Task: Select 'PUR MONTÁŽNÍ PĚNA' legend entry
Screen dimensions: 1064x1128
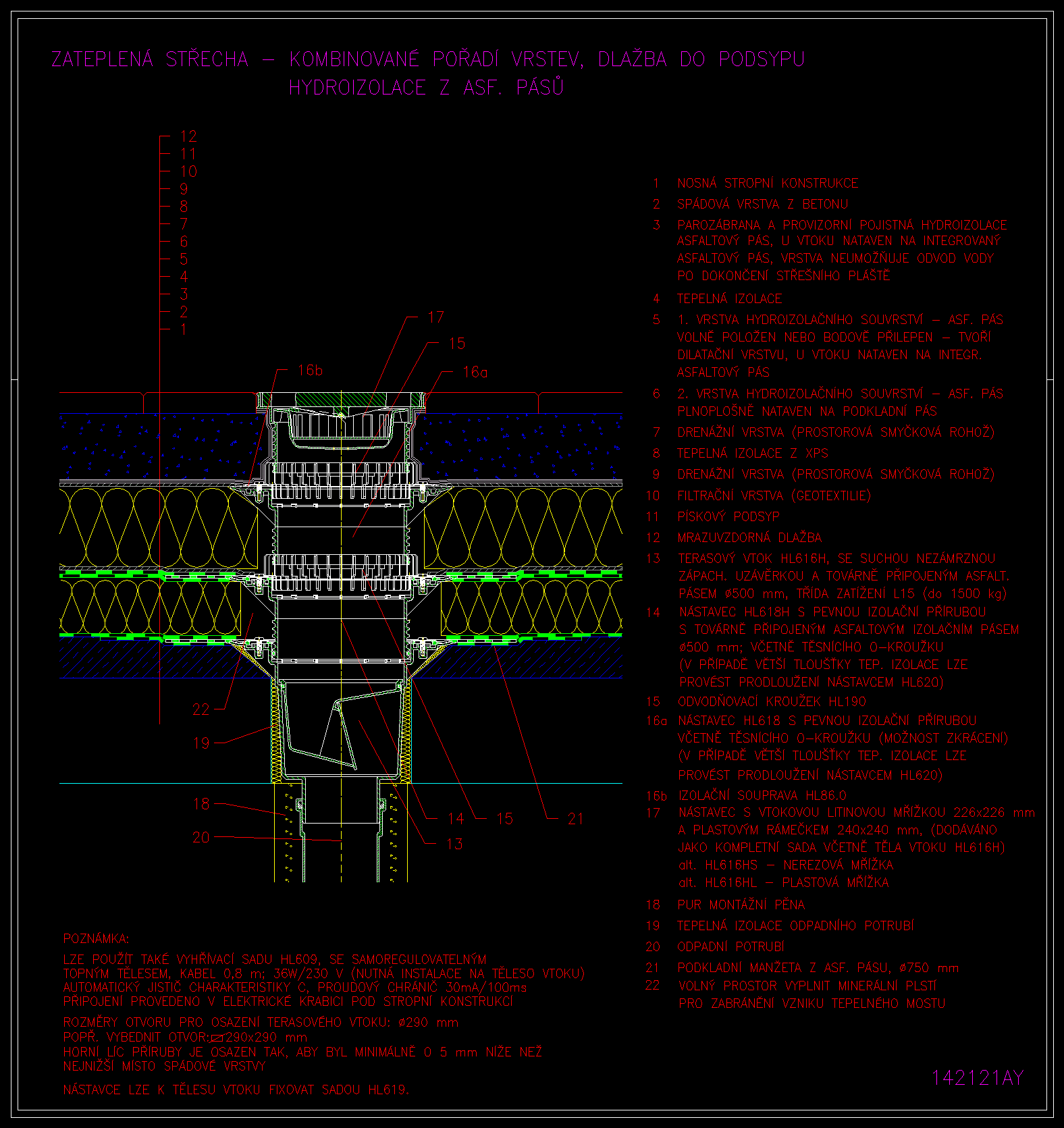Action: click(741, 905)
